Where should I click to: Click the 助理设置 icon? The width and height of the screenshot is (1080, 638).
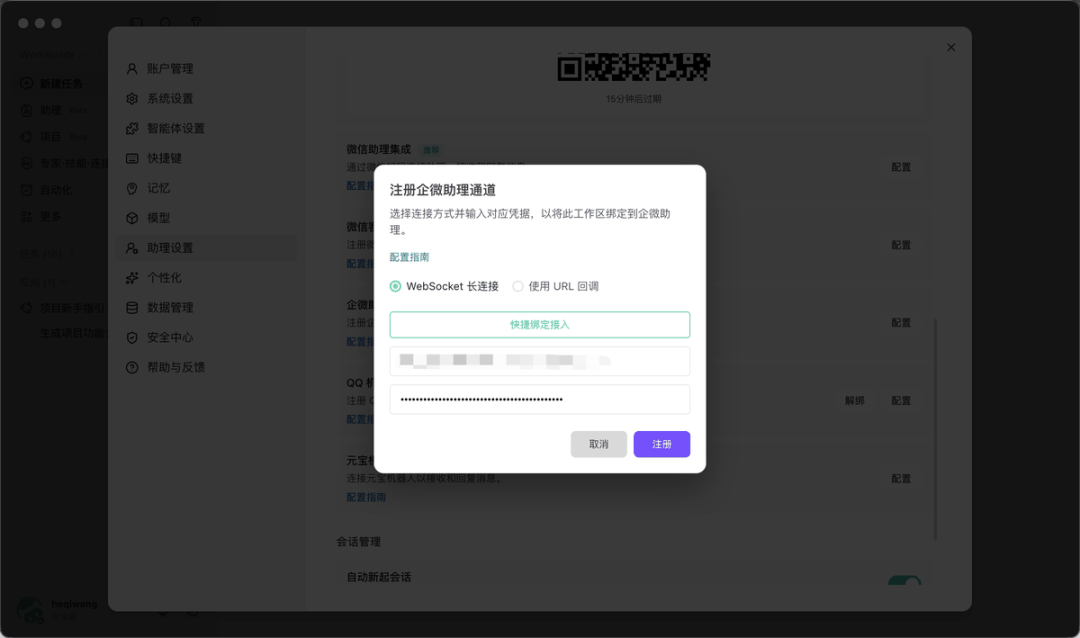(132, 248)
